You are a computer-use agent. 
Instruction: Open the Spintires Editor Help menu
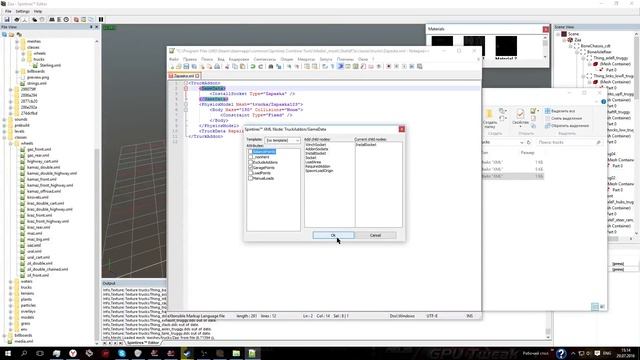point(38,11)
